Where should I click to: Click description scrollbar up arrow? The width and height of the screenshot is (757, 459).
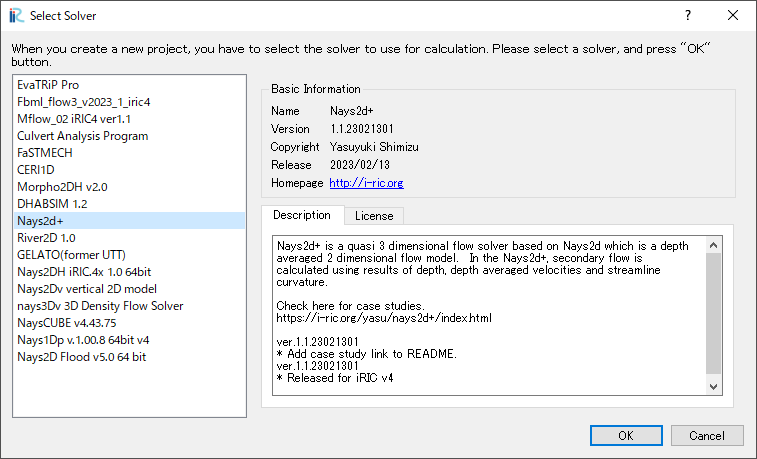[x=714, y=245]
